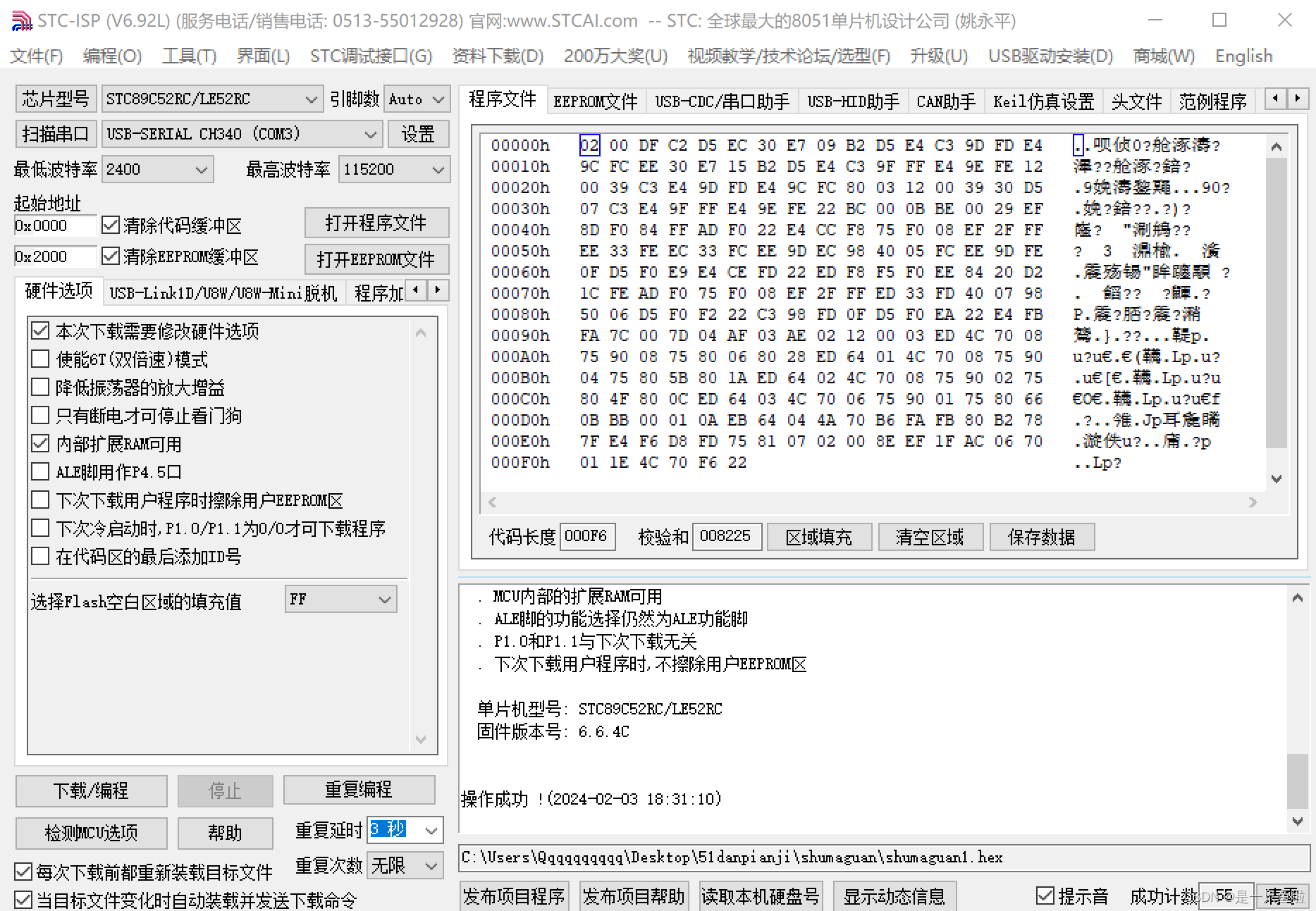Click hex view scrollbar down arrow

pyautogui.click(x=1276, y=478)
